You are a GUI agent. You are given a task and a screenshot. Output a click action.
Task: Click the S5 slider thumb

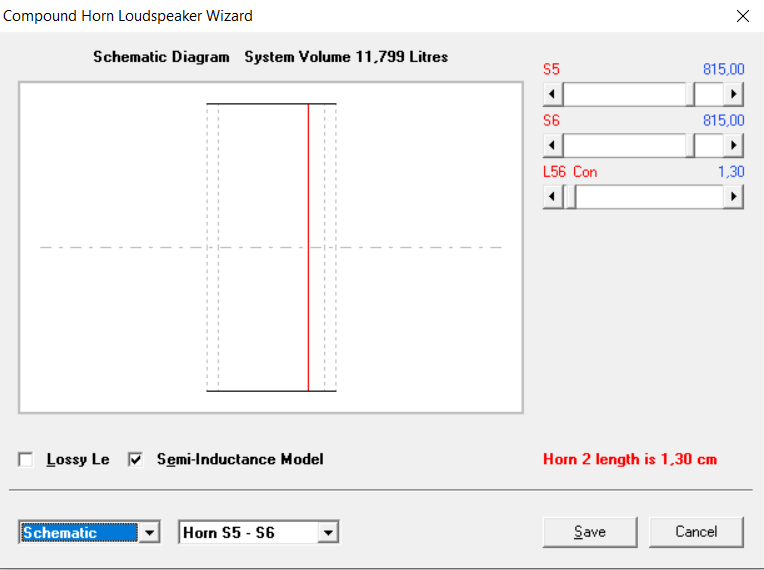click(690, 94)
